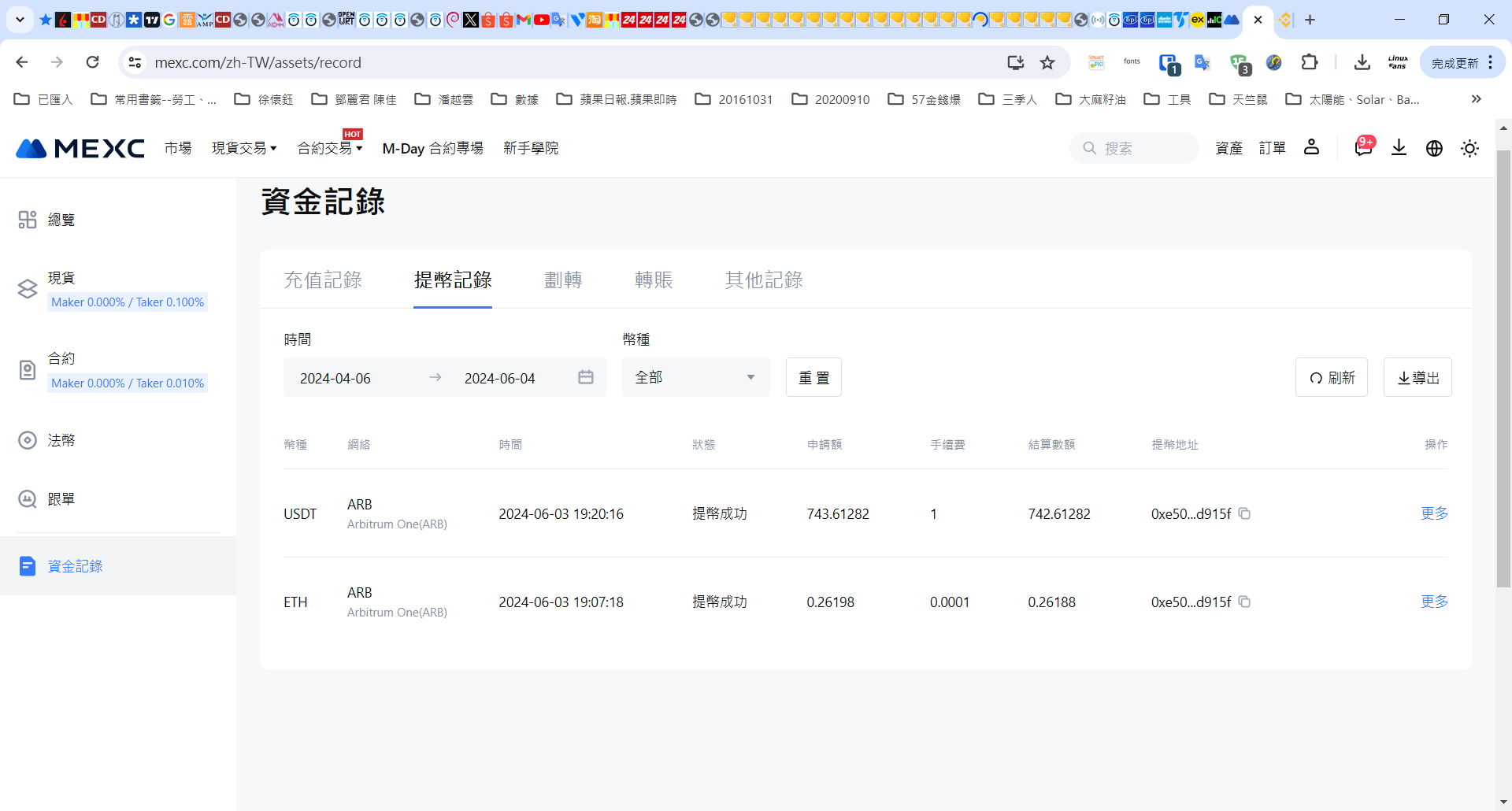Click spot Maker 0.000% / Taker 0.100% badge

click(128, 302)
